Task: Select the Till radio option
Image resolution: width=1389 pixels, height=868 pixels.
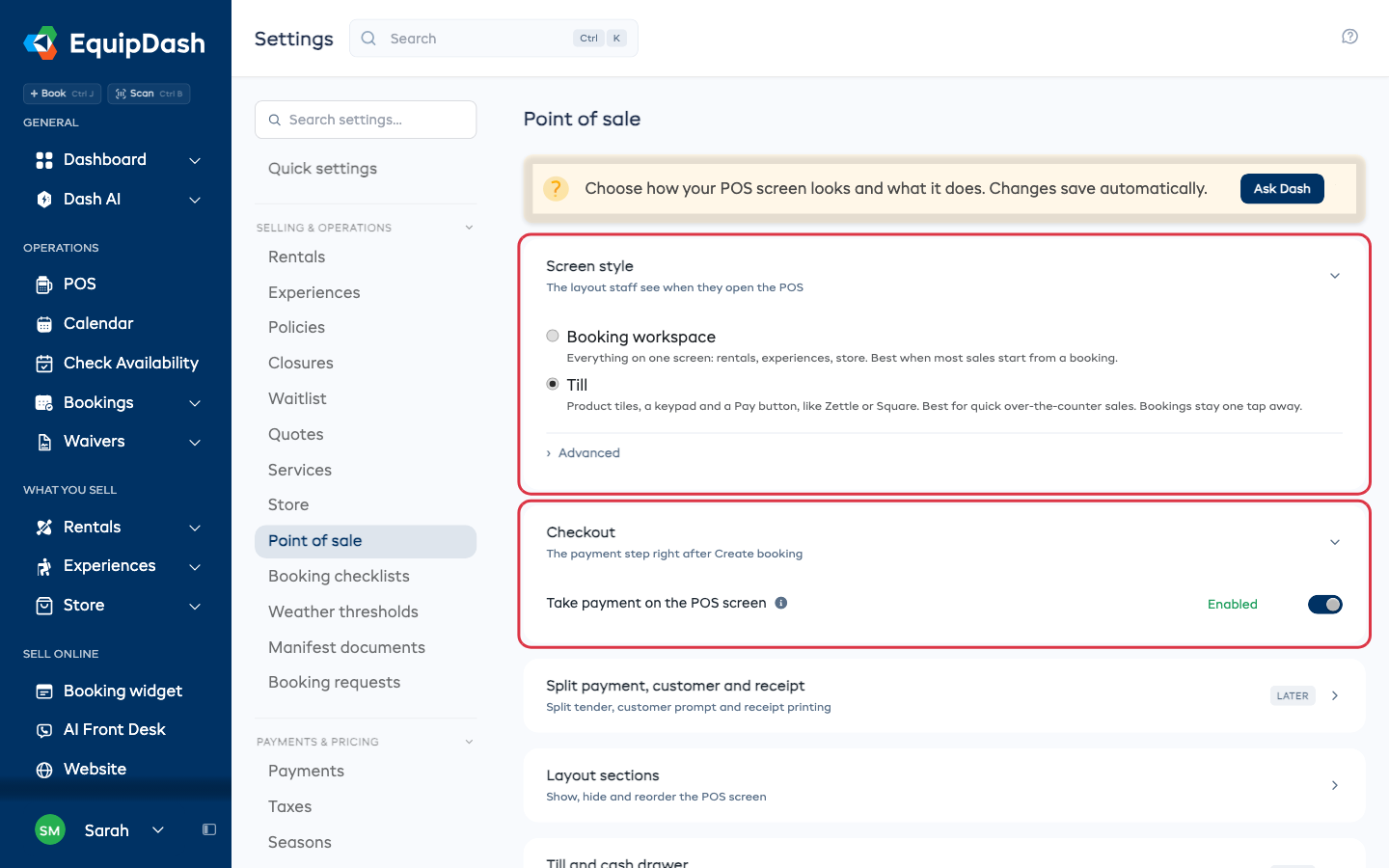Action: [553, 384]
